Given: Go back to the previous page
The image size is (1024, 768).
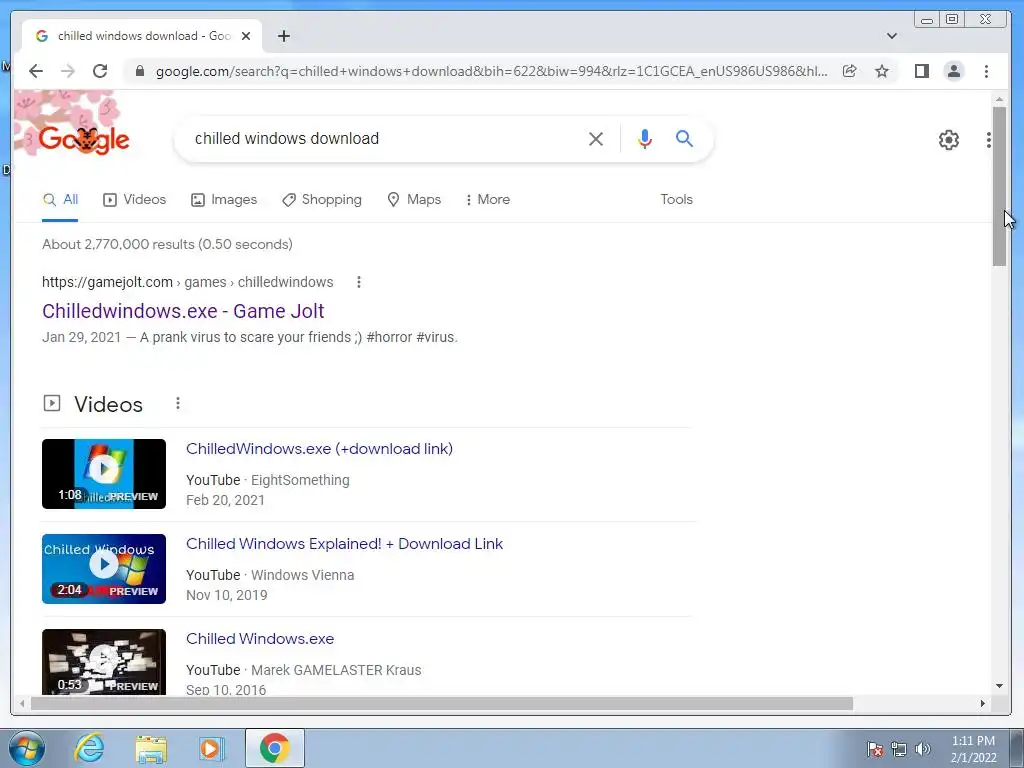Looking at the screenshot, I should click(36, 71).
